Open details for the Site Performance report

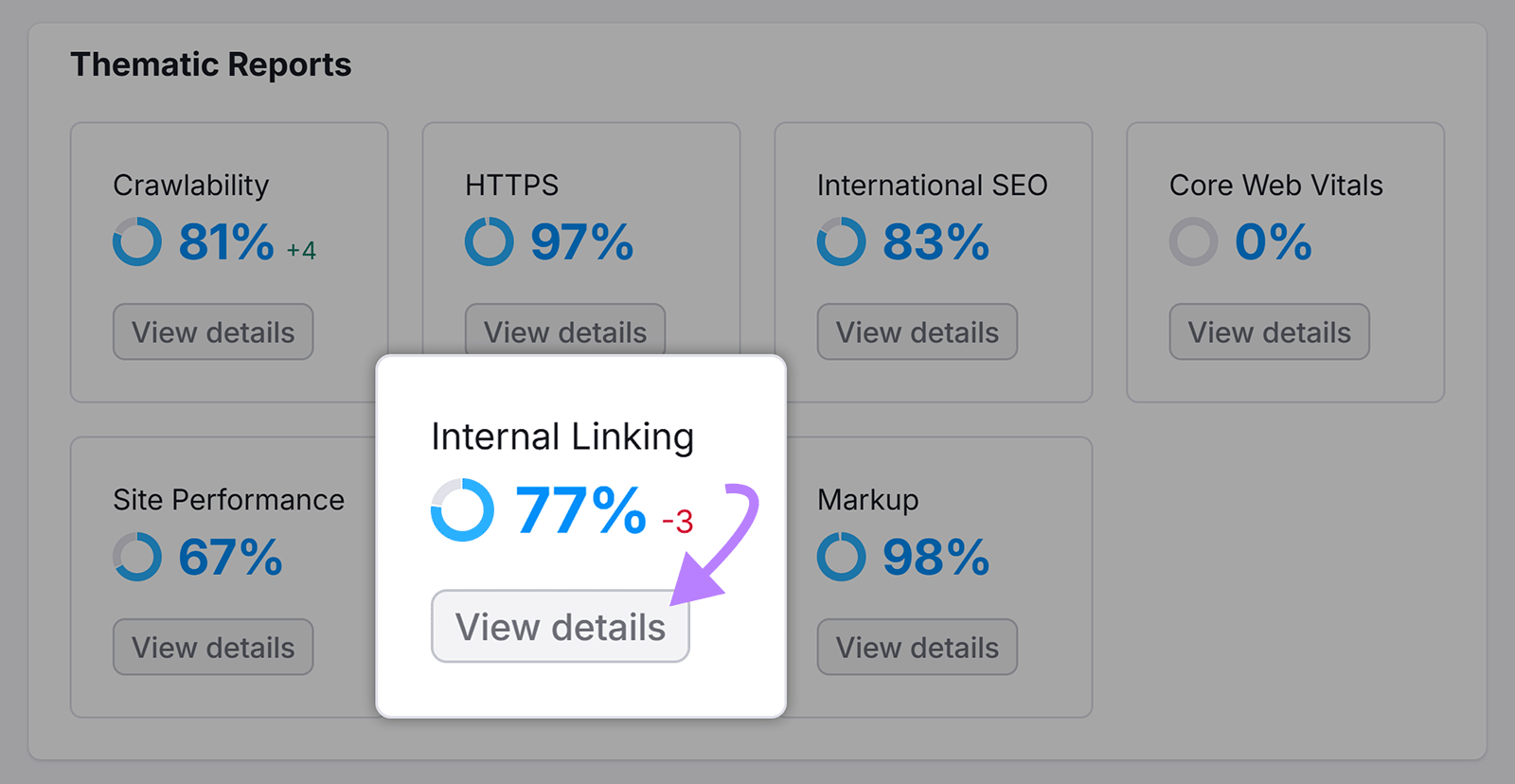click(x=212, y=647)
